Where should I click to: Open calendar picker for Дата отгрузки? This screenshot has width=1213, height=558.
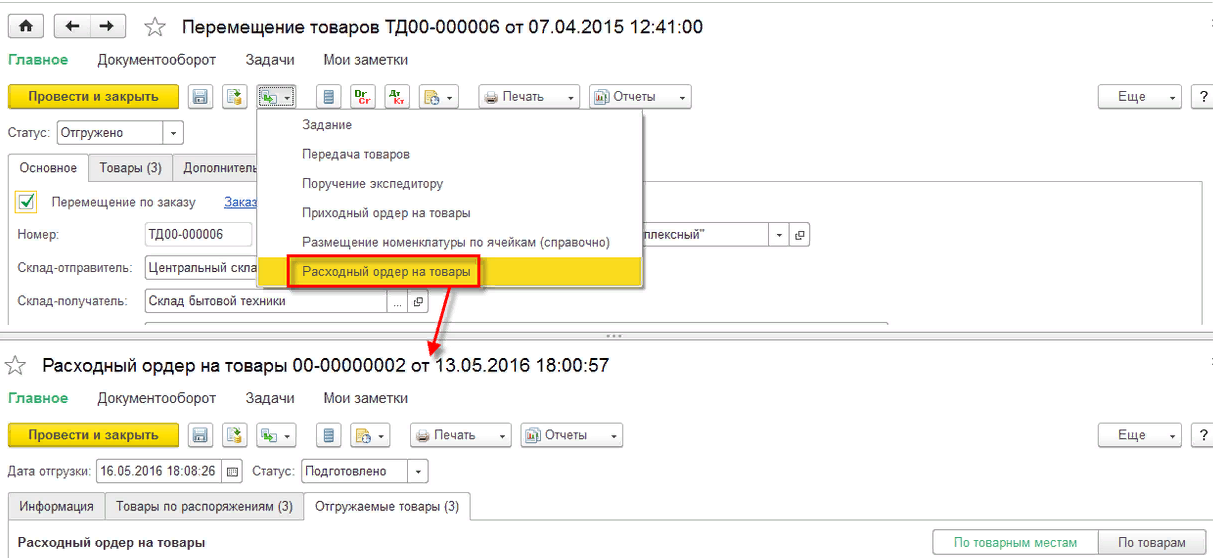233,471
